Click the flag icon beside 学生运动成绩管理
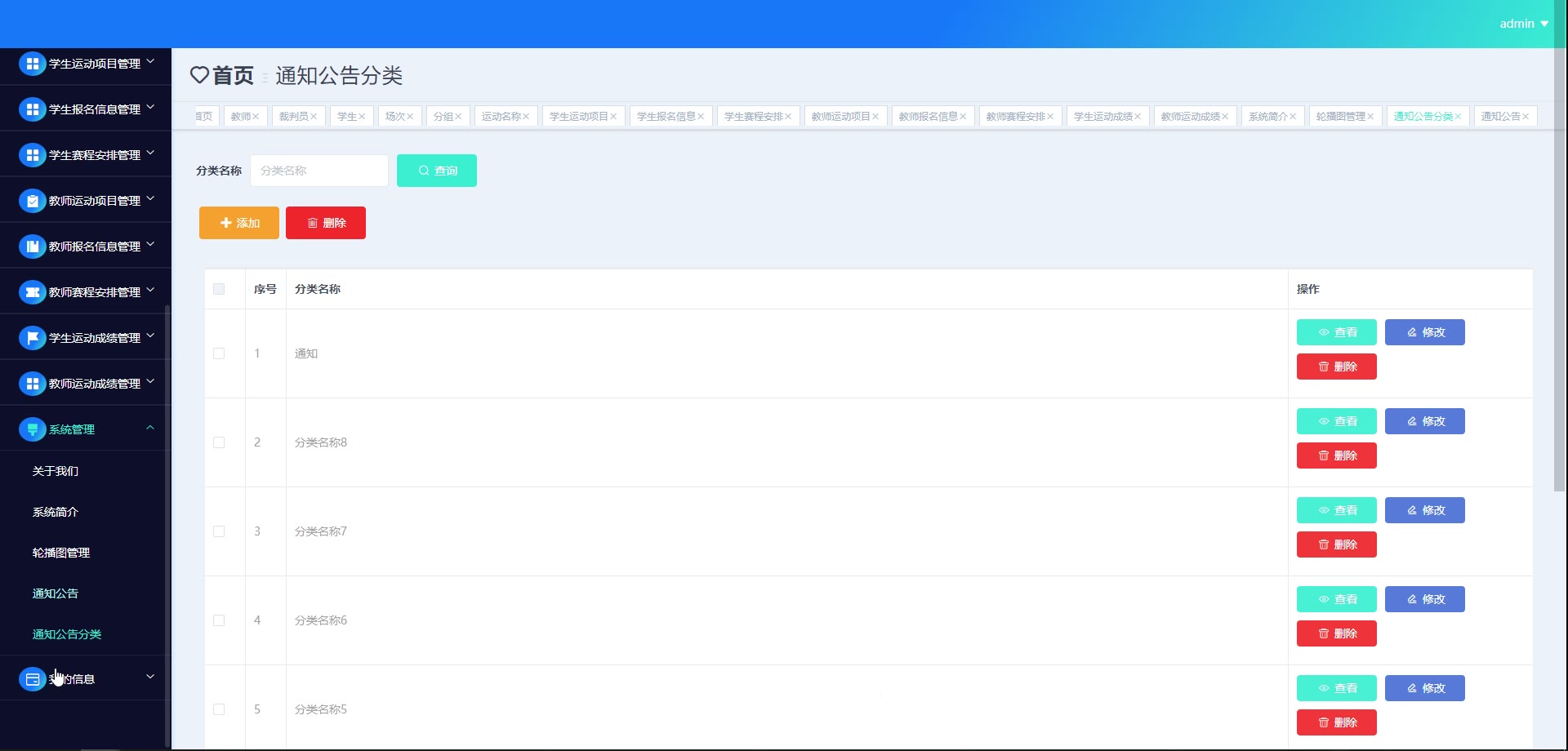Screen dimensions: 1568x751 (32, 338)
